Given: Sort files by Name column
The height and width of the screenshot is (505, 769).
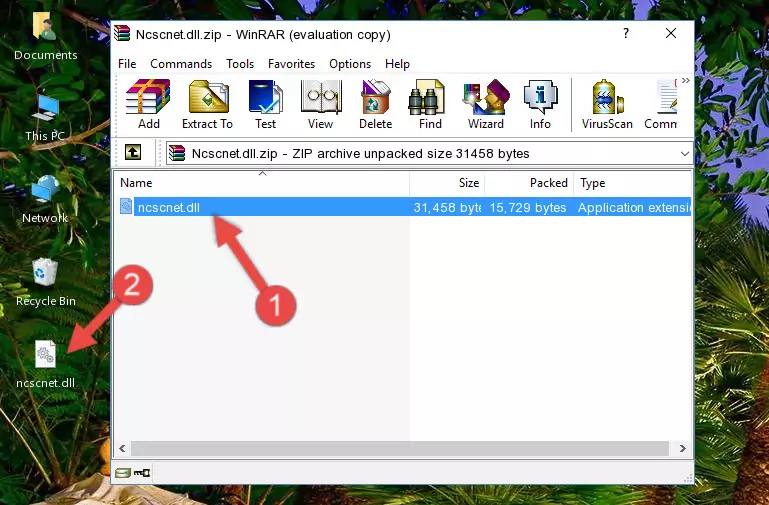Looking at the screenshot, I should (262, 183).
